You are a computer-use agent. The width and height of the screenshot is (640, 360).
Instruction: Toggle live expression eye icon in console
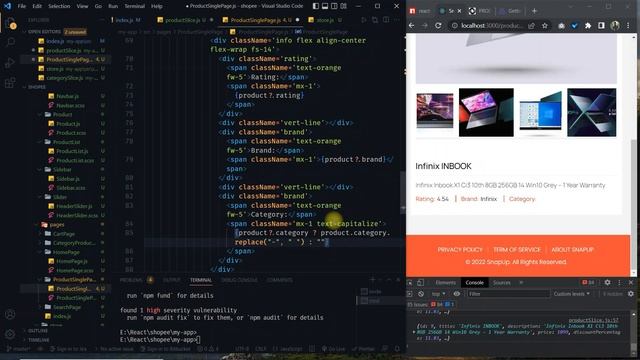point(457,294)
